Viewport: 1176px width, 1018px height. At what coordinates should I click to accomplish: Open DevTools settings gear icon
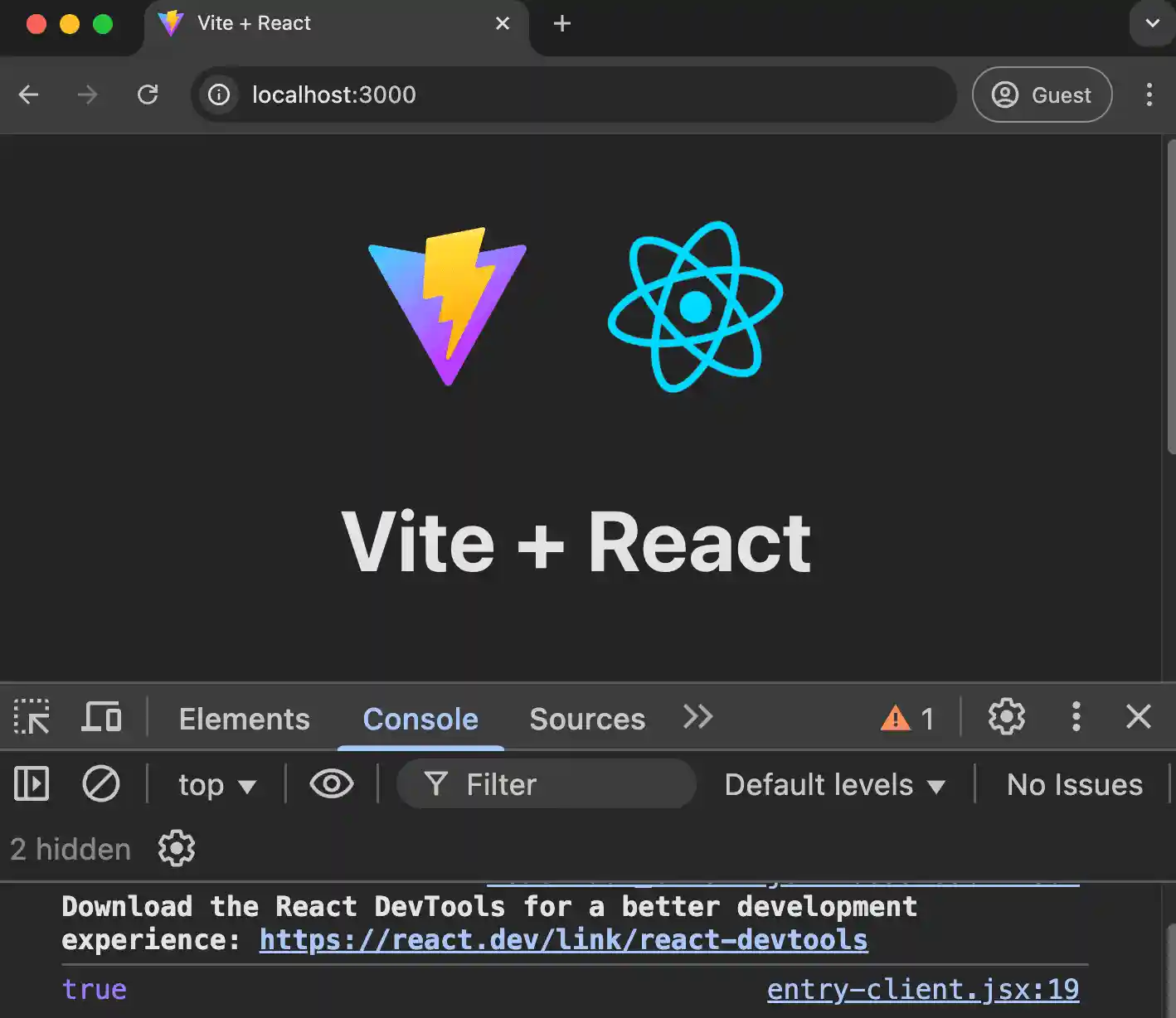[1006, 717]
